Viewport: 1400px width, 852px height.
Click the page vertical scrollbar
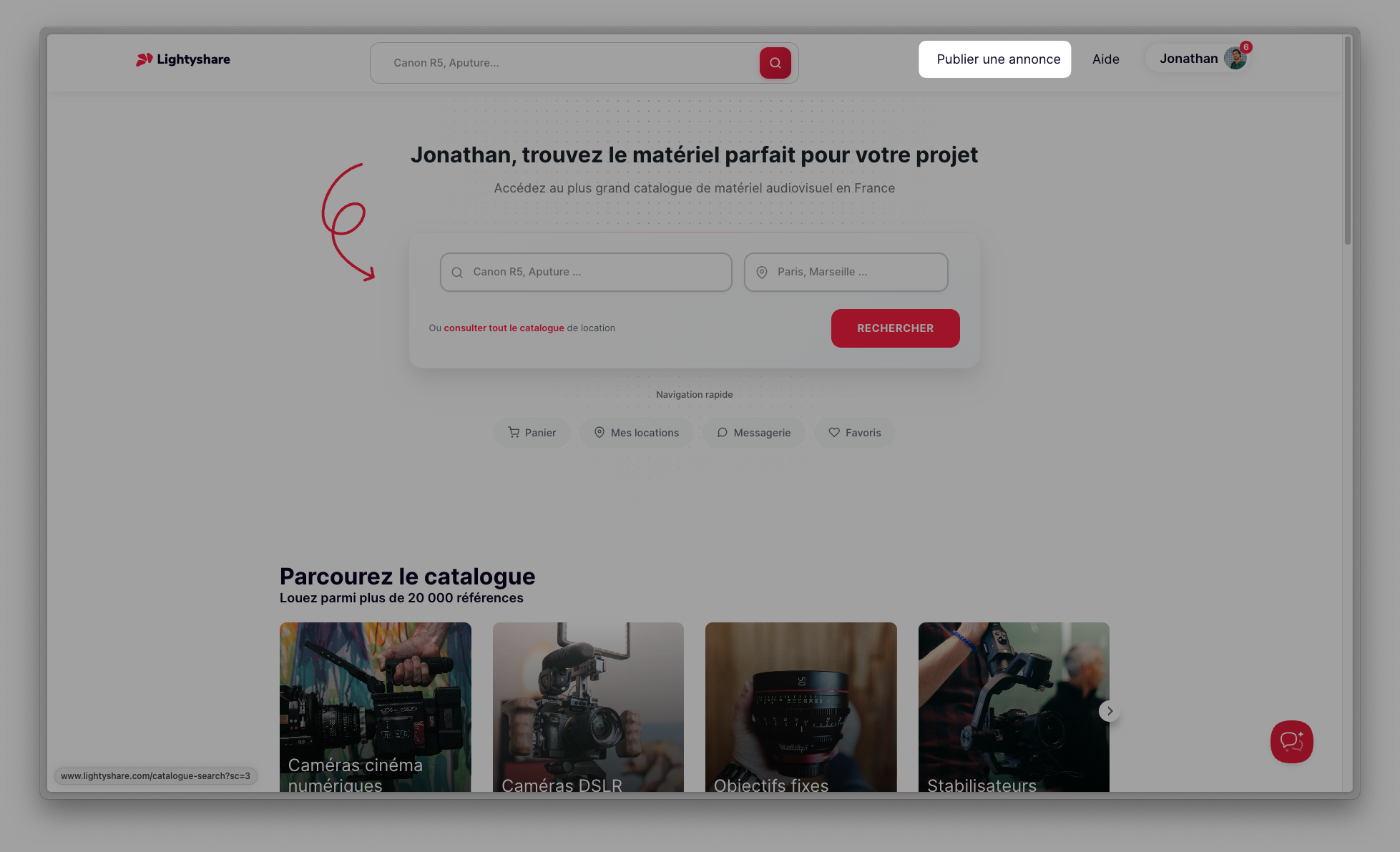coord(1348,141)
